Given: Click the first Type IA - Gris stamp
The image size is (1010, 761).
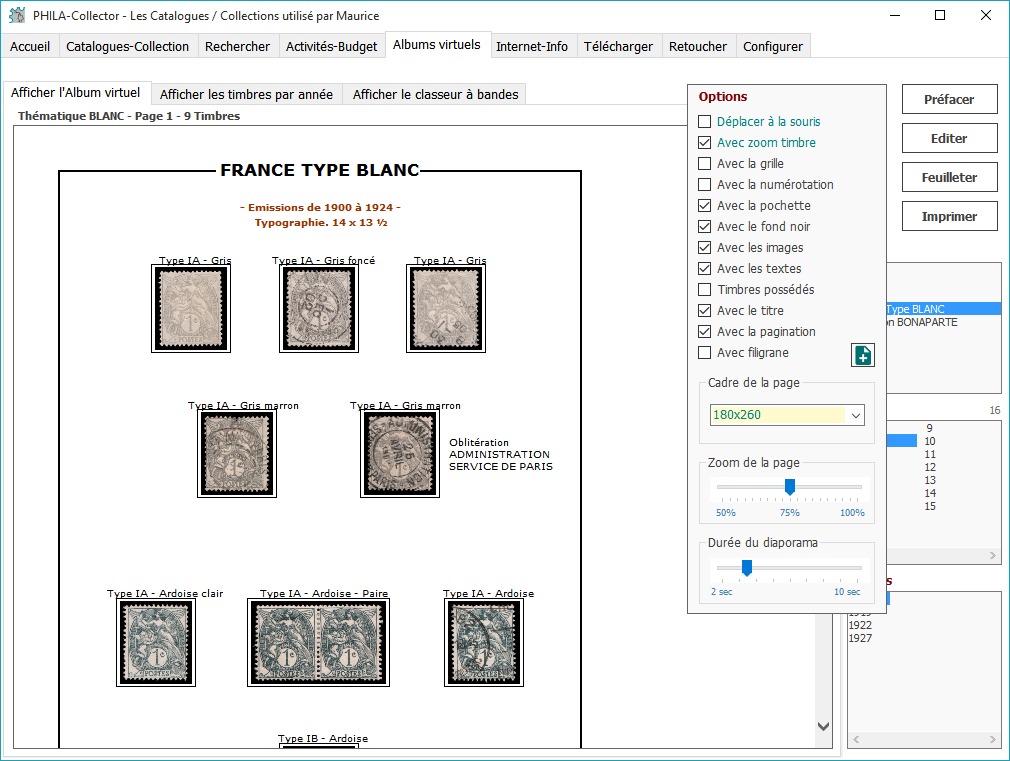Looking at the screenshot, I should pos(191,309).
